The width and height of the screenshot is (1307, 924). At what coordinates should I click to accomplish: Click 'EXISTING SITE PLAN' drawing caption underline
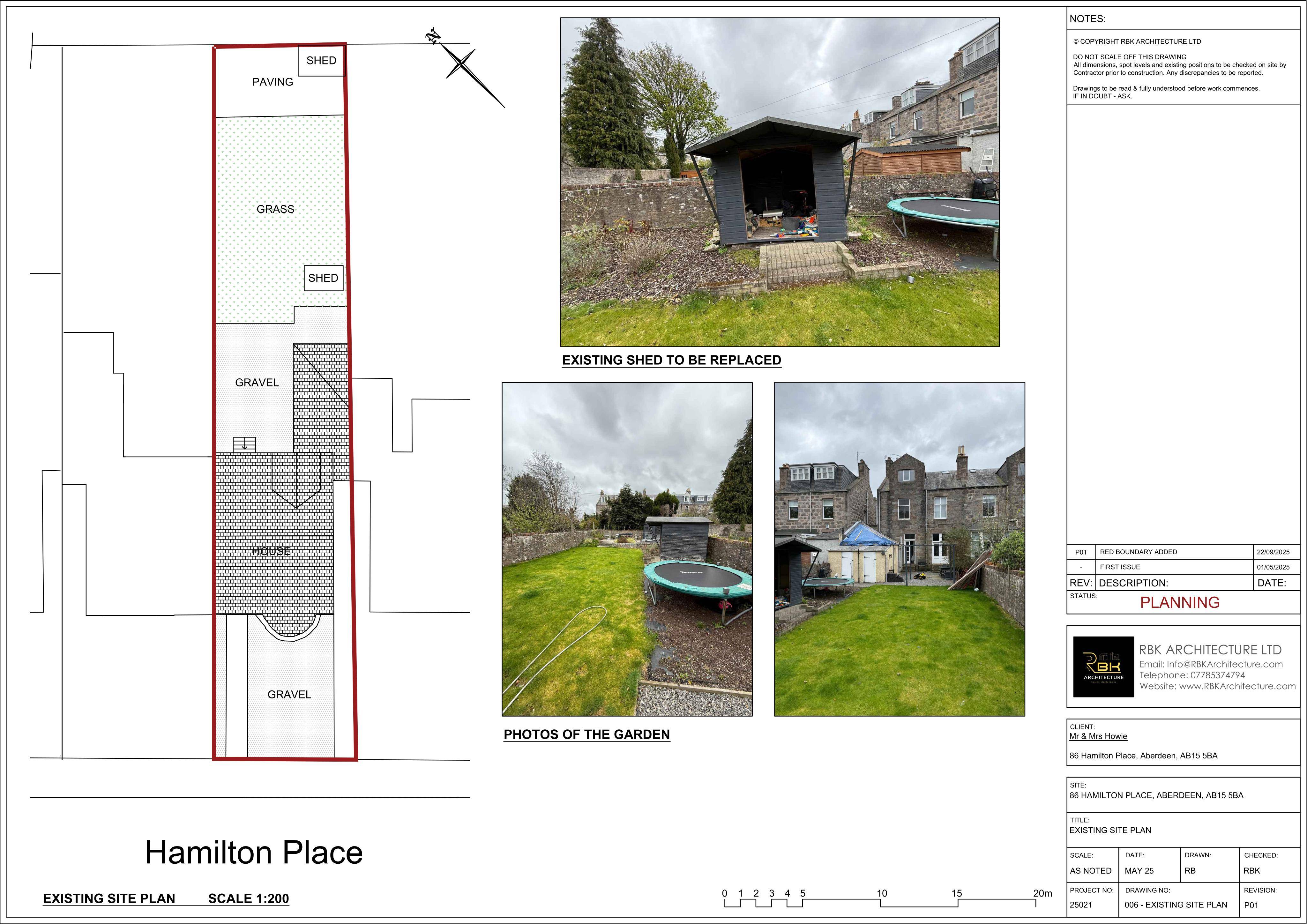tap(109, 898)
